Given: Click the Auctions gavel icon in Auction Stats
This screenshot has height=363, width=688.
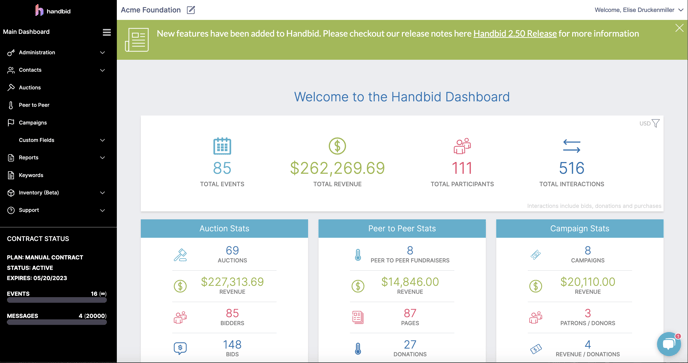Looking at the screenshot, I should [x=180, y=255].
